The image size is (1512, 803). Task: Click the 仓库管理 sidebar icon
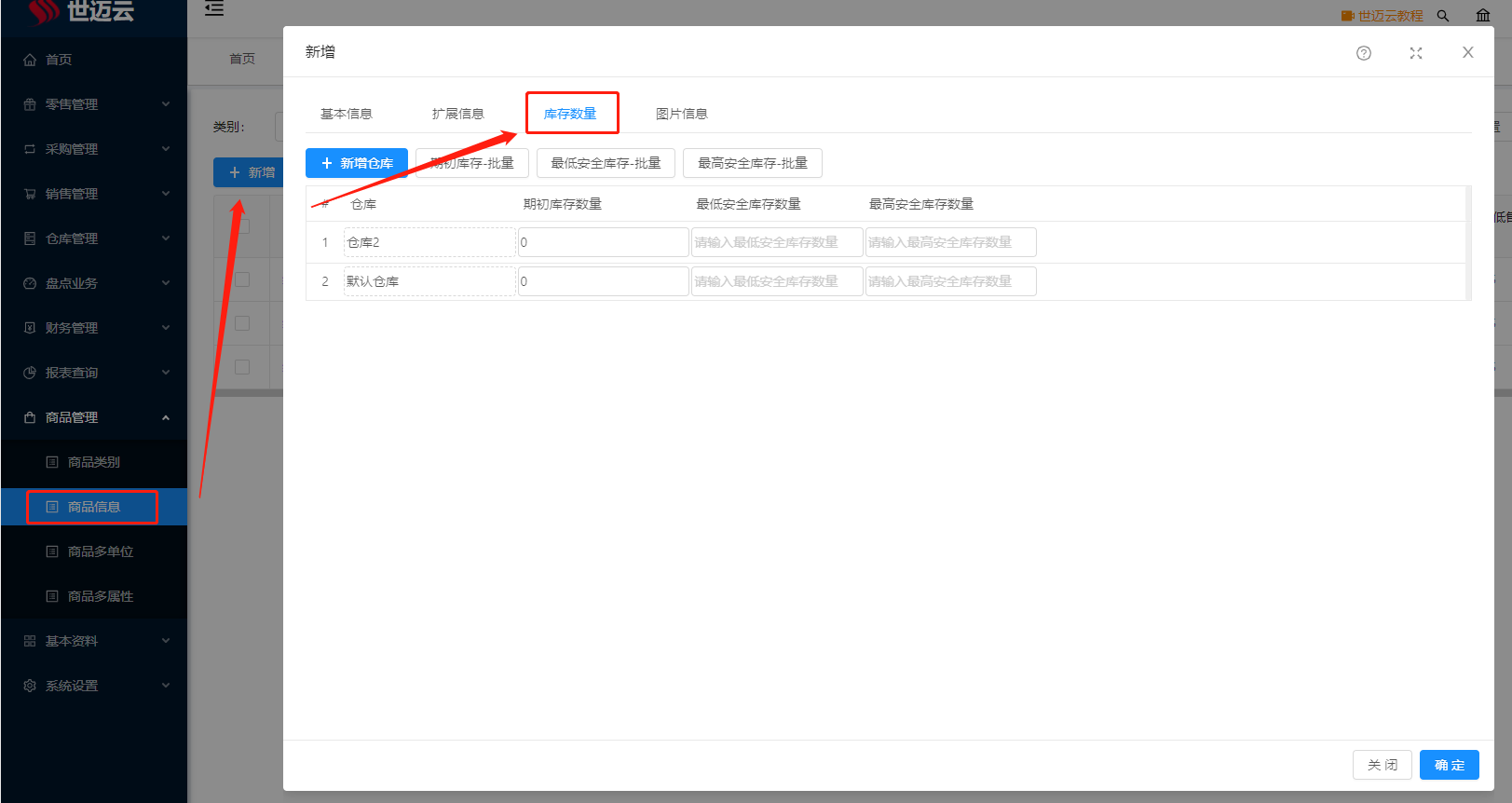click(30, 238)
